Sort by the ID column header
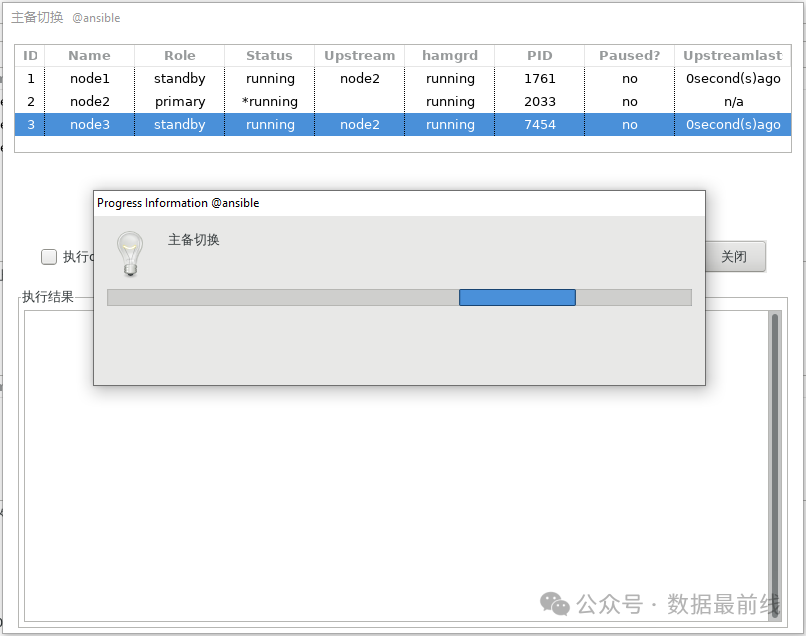Viewport: 806px width, 636px height. (30, 56)
